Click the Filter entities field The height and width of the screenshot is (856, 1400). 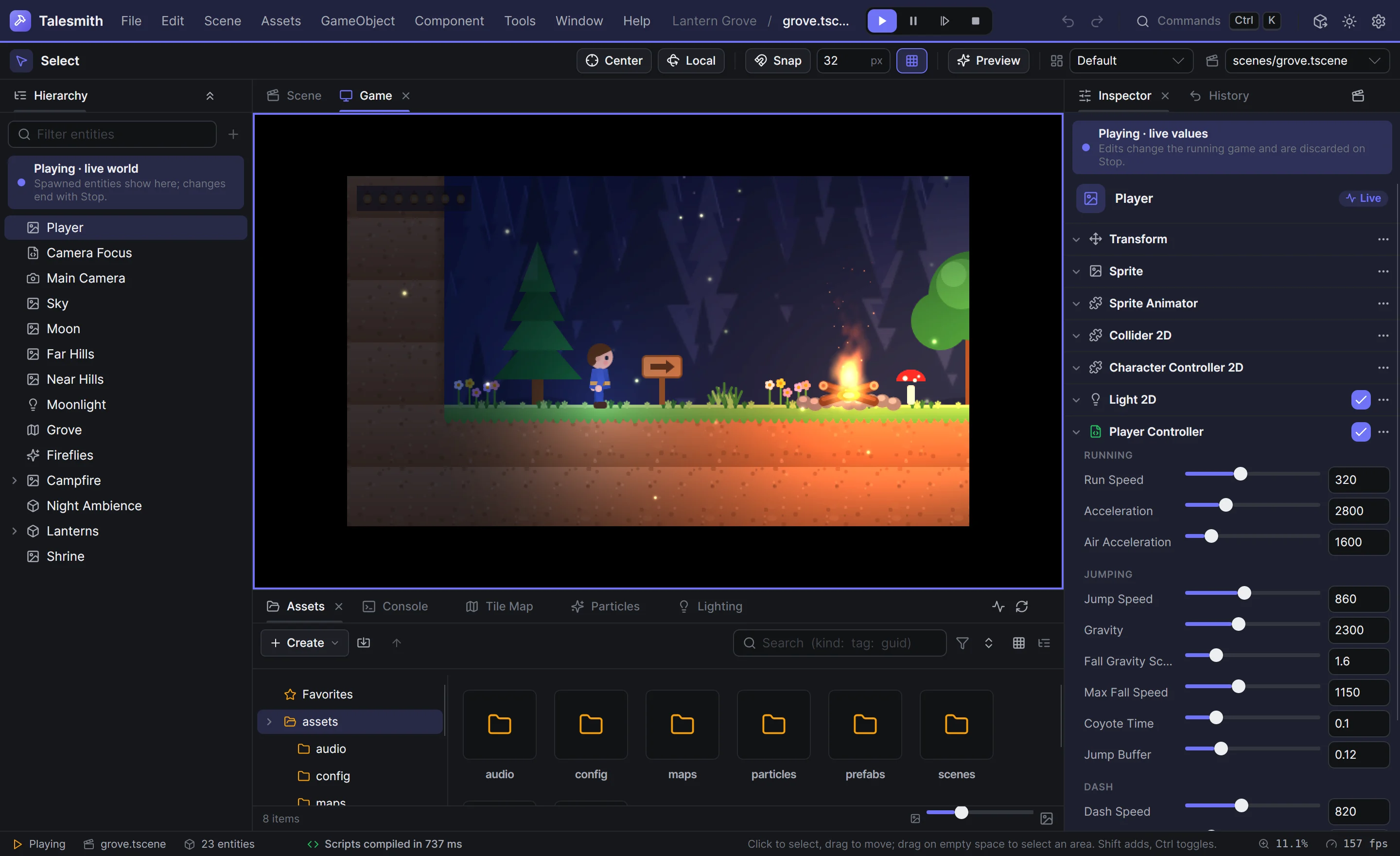[x=112, y=134]
